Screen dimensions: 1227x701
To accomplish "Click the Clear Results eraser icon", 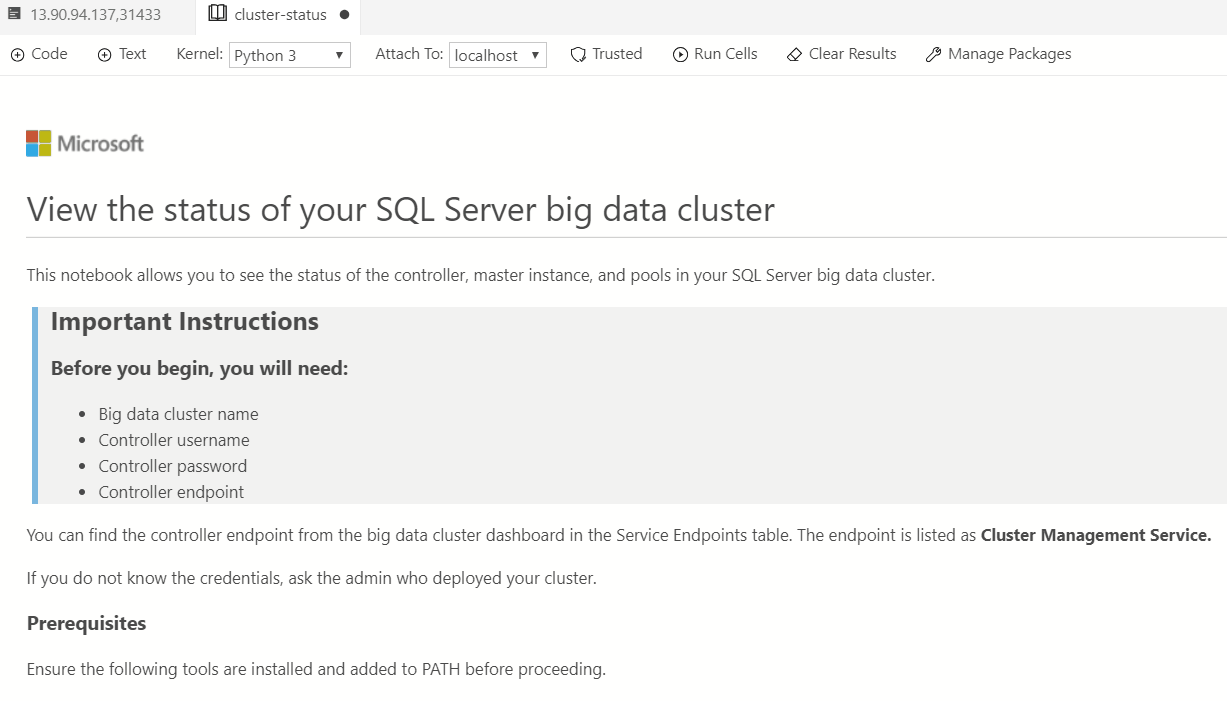I will [x=797, y=54].
